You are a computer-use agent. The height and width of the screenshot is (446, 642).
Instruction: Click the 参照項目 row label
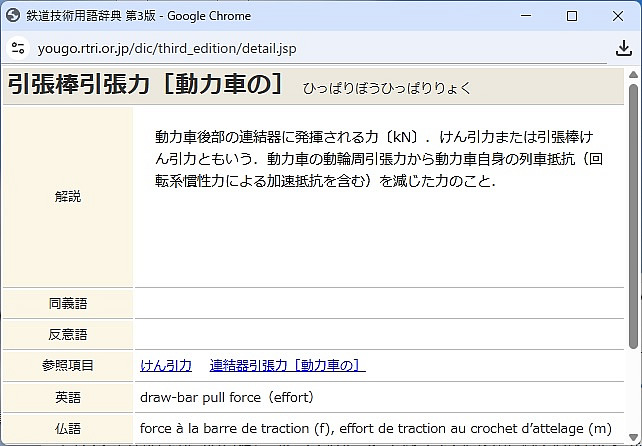[x=68, y=366]
